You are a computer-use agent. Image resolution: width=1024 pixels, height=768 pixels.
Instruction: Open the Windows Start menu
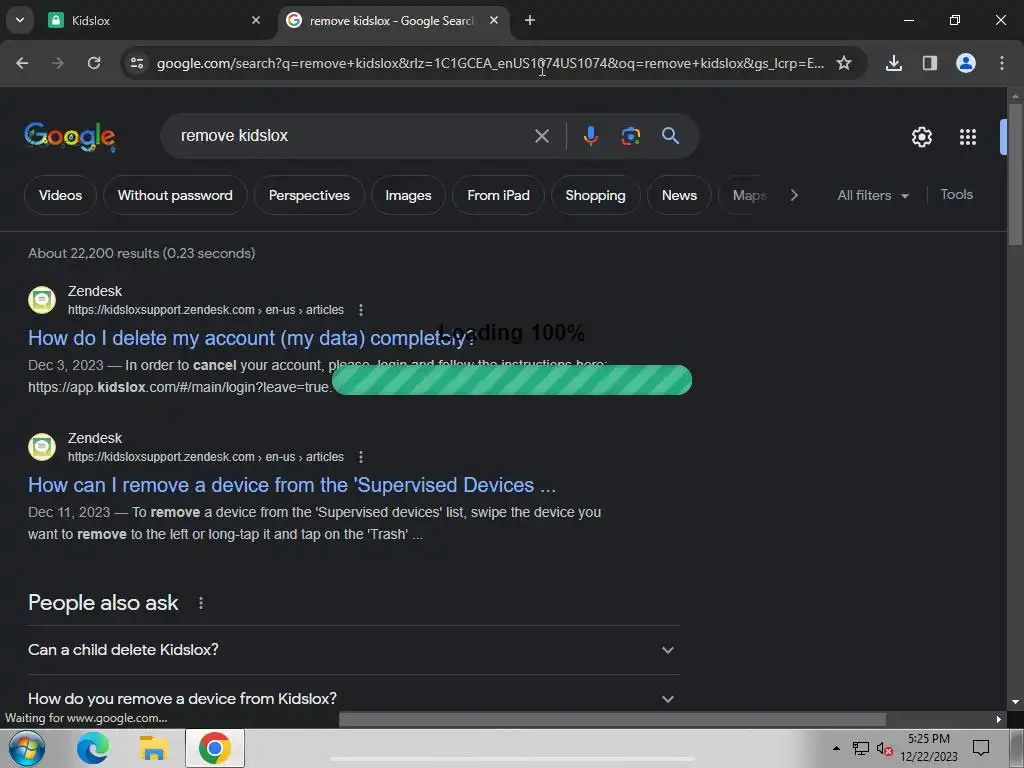pyautogui.click(x=27, y=748)
